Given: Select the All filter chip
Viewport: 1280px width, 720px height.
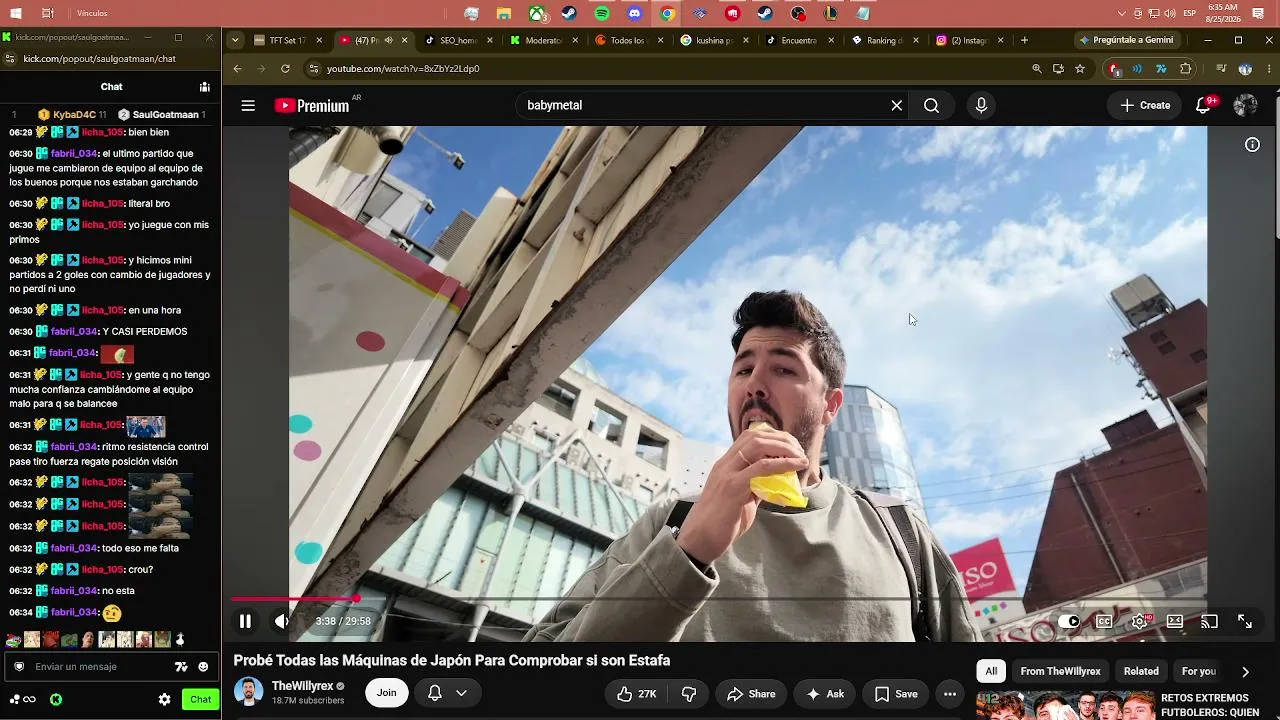Looking at the screenshot, I should [991, 671].
